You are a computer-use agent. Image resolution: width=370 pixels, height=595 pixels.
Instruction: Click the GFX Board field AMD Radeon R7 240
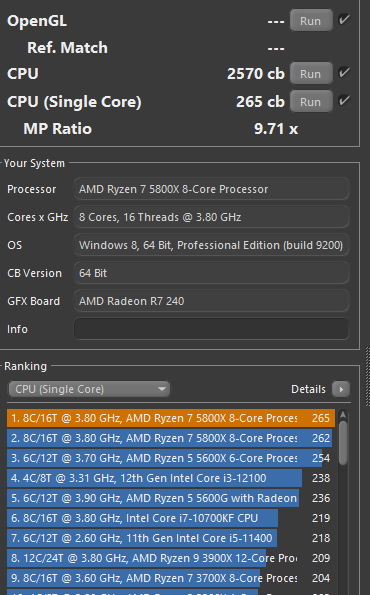point(211,301)
